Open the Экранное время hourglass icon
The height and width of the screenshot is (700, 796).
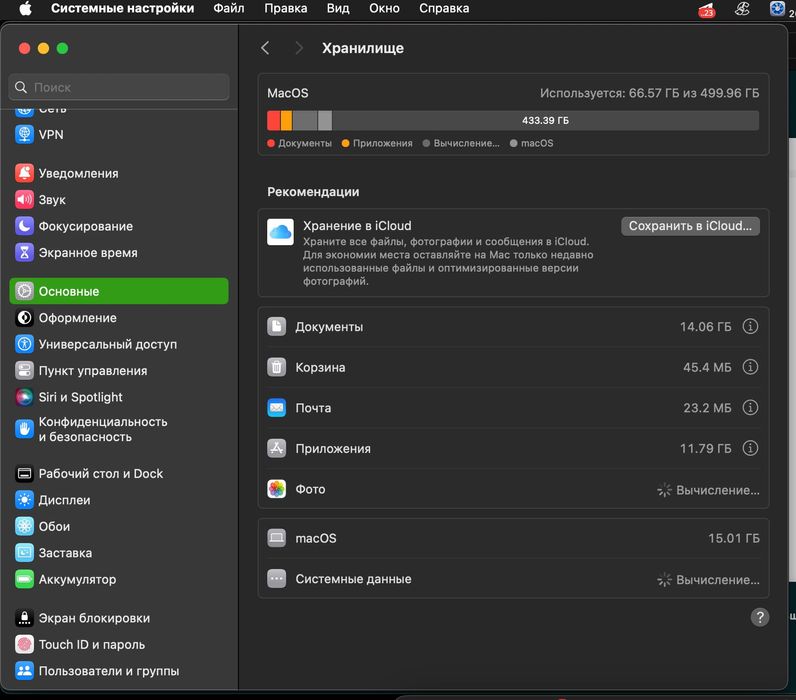24,252
